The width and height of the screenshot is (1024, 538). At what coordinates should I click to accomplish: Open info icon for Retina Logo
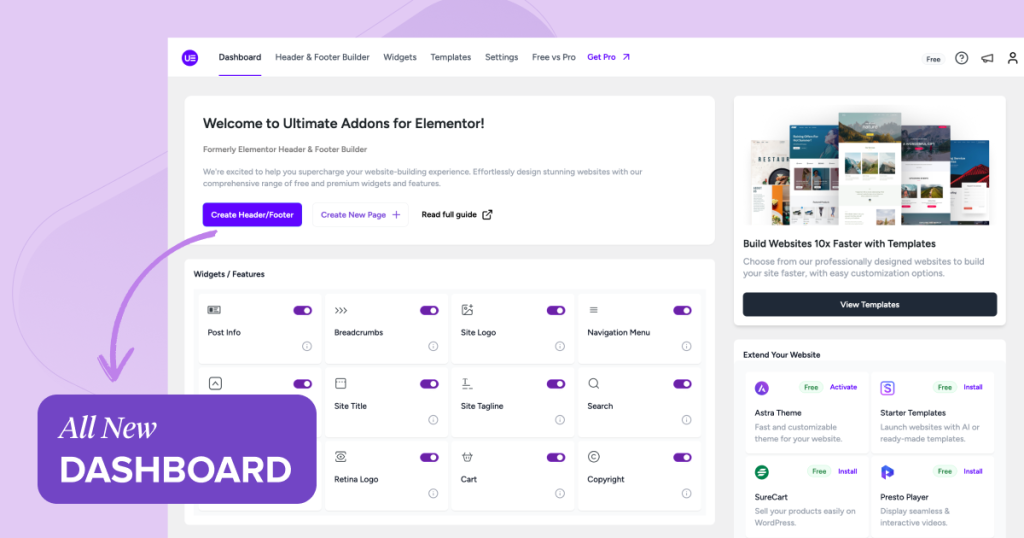point(433,494)
